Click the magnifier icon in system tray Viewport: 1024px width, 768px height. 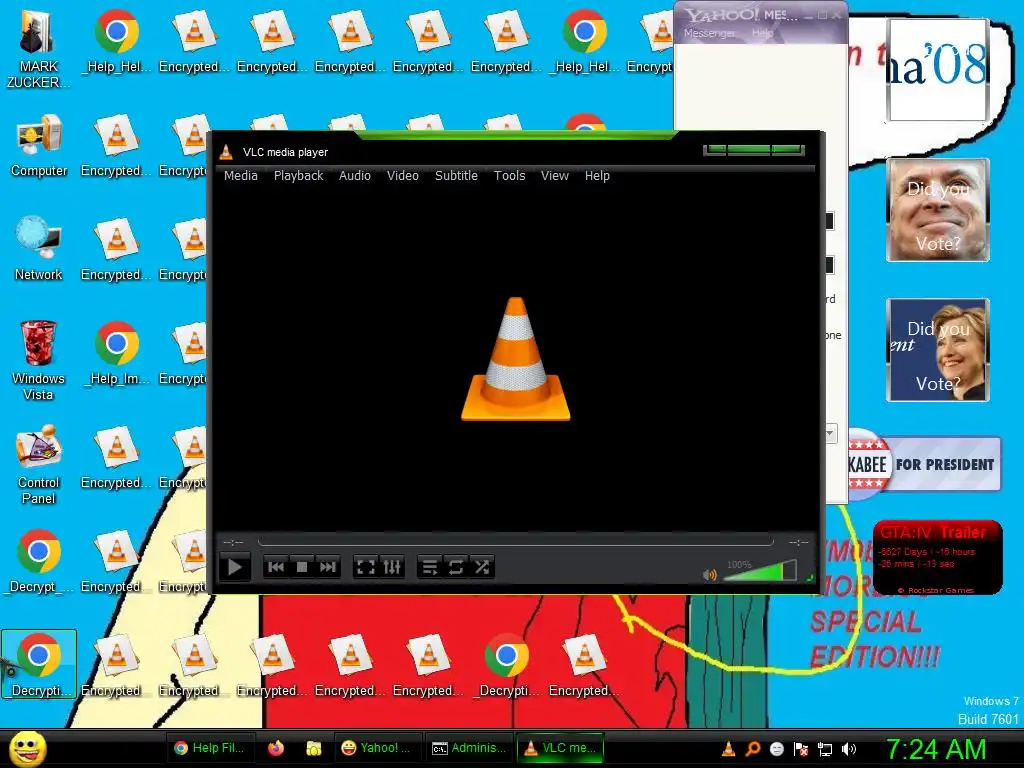753,749
